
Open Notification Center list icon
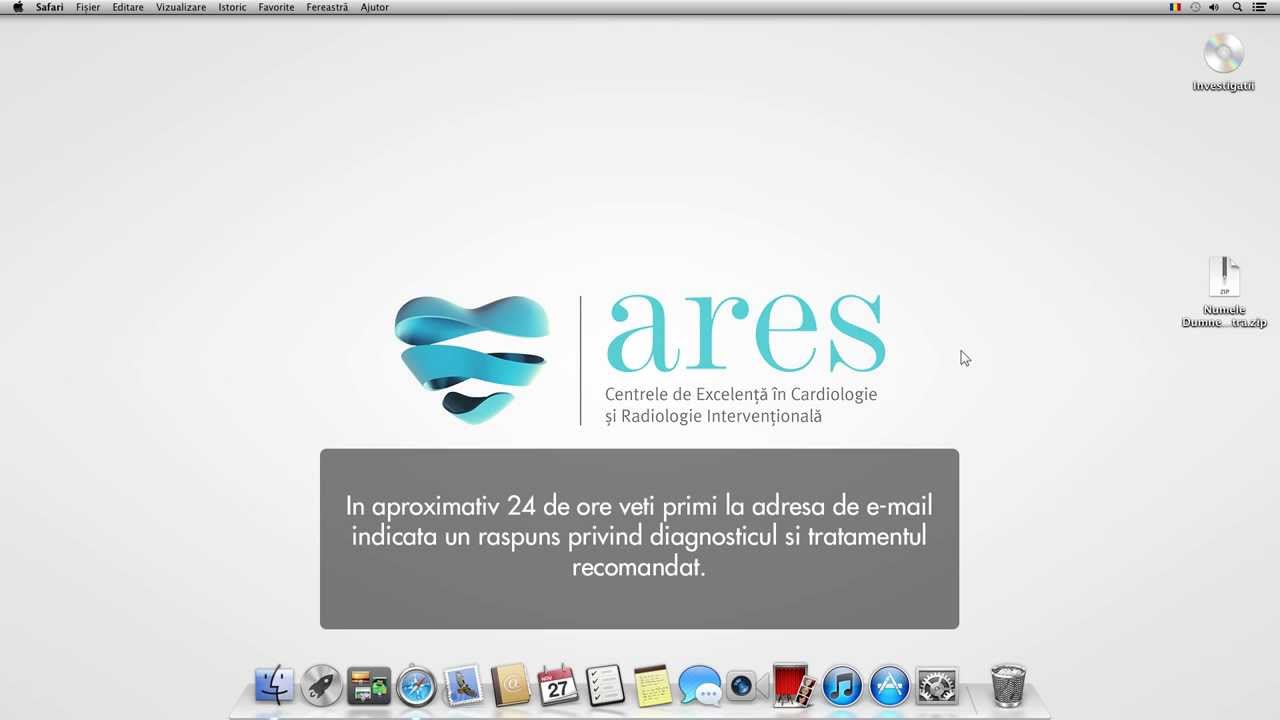1259,7
